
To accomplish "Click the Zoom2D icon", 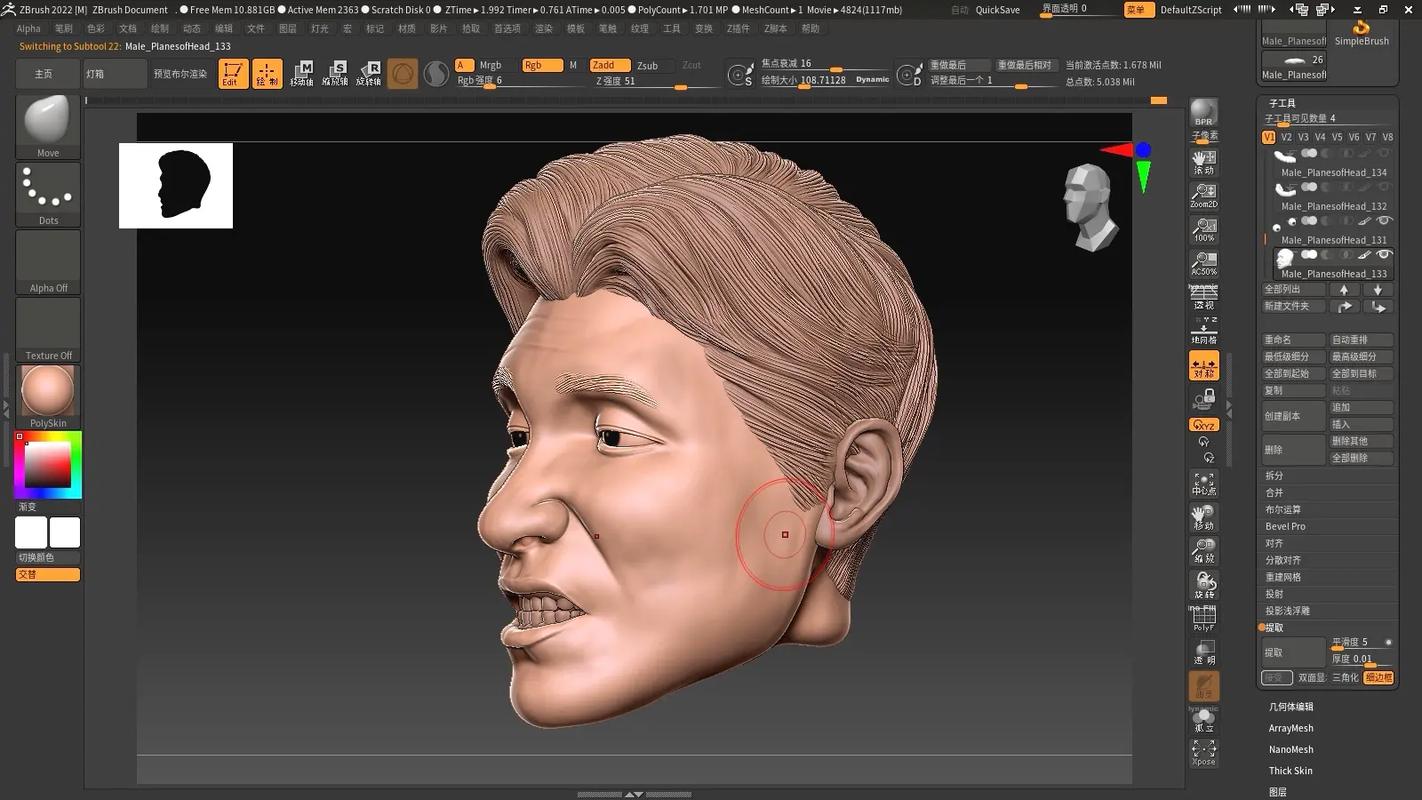I will (1204, 195).
